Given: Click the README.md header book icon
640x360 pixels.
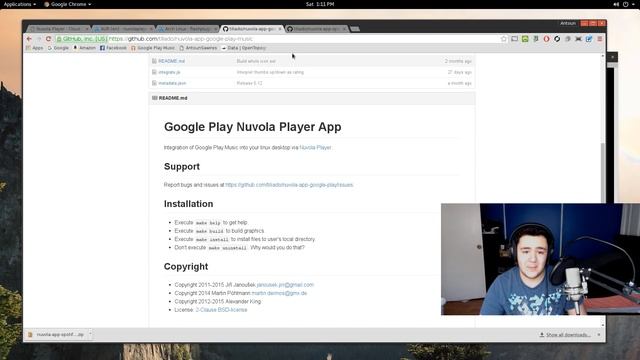Looking at the screenshot, I should pyautogui.click(x=155, y=98).
